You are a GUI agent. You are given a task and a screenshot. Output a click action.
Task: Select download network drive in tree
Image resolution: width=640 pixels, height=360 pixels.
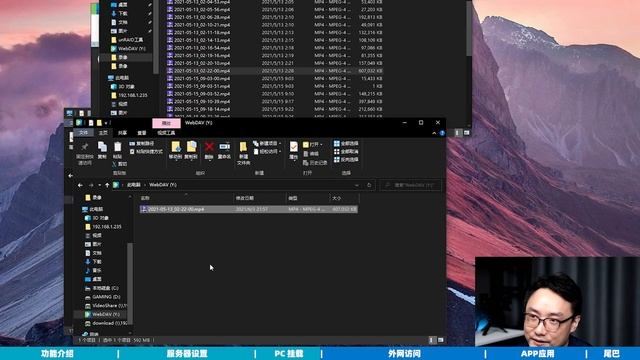coord(106,323)
